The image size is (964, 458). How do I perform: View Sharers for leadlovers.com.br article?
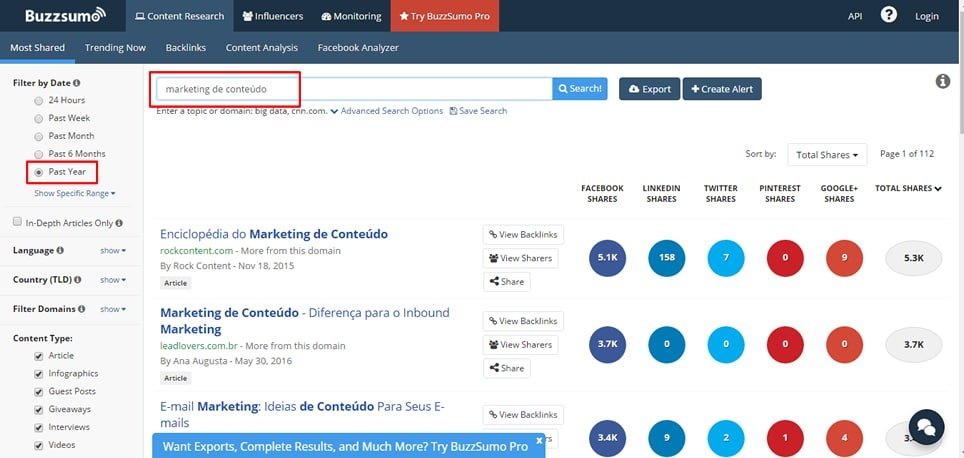[521, 345]
